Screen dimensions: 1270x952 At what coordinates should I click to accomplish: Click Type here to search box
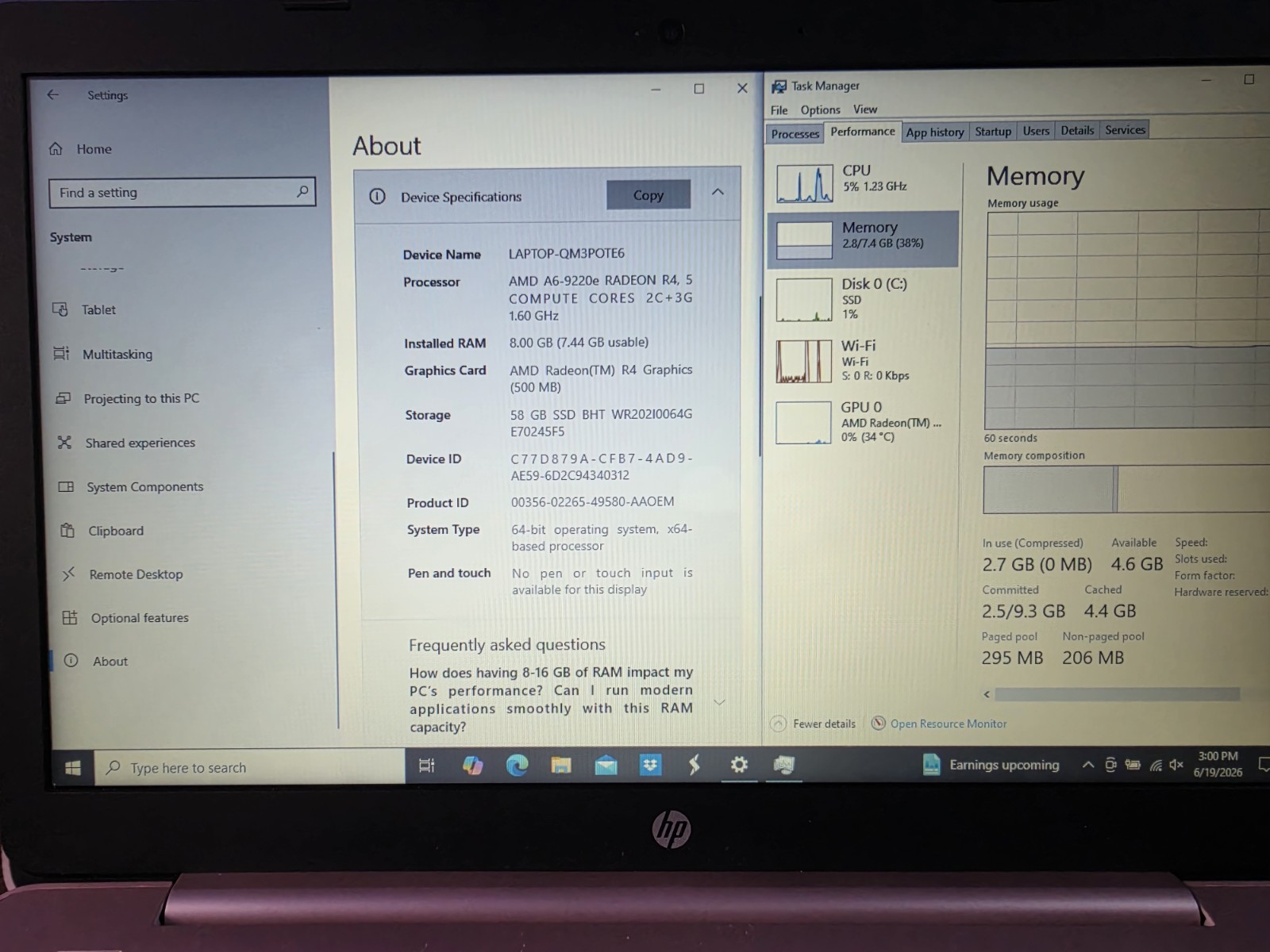coord(250,767)
